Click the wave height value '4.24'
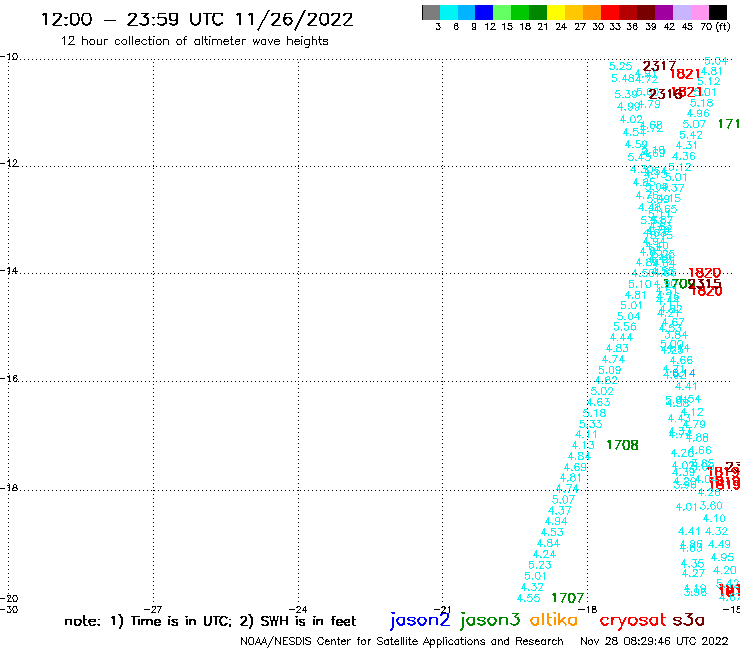The height and width of the screenshot is (650, 740). [544, 554]
